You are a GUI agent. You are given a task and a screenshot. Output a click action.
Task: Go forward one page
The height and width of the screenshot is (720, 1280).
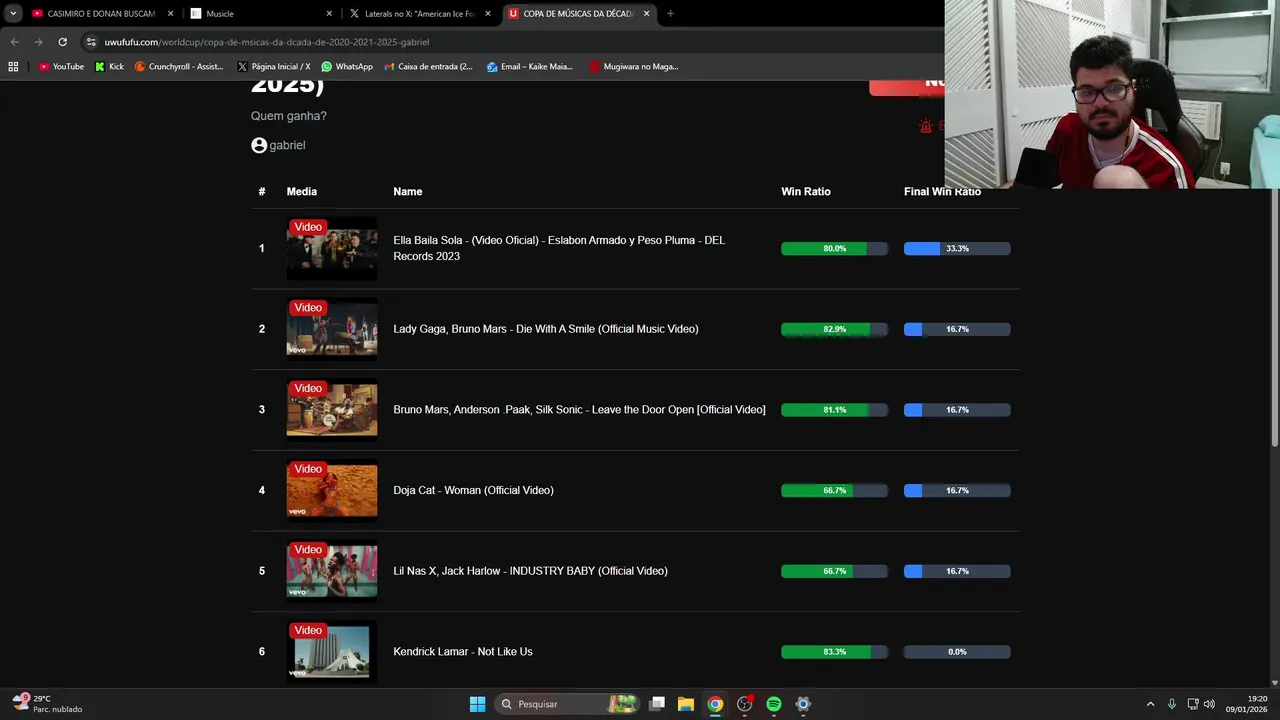38,42
